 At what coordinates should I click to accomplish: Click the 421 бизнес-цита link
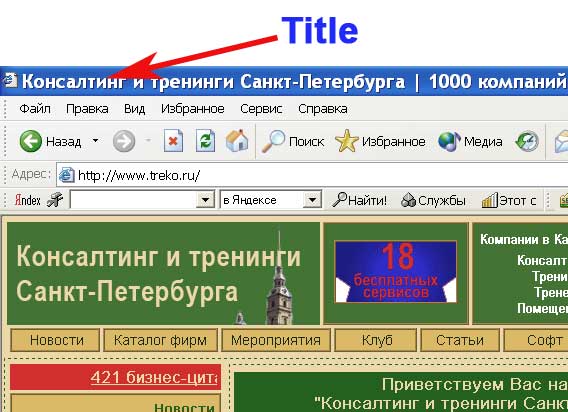pyautogui.click(x=154, y=377)
